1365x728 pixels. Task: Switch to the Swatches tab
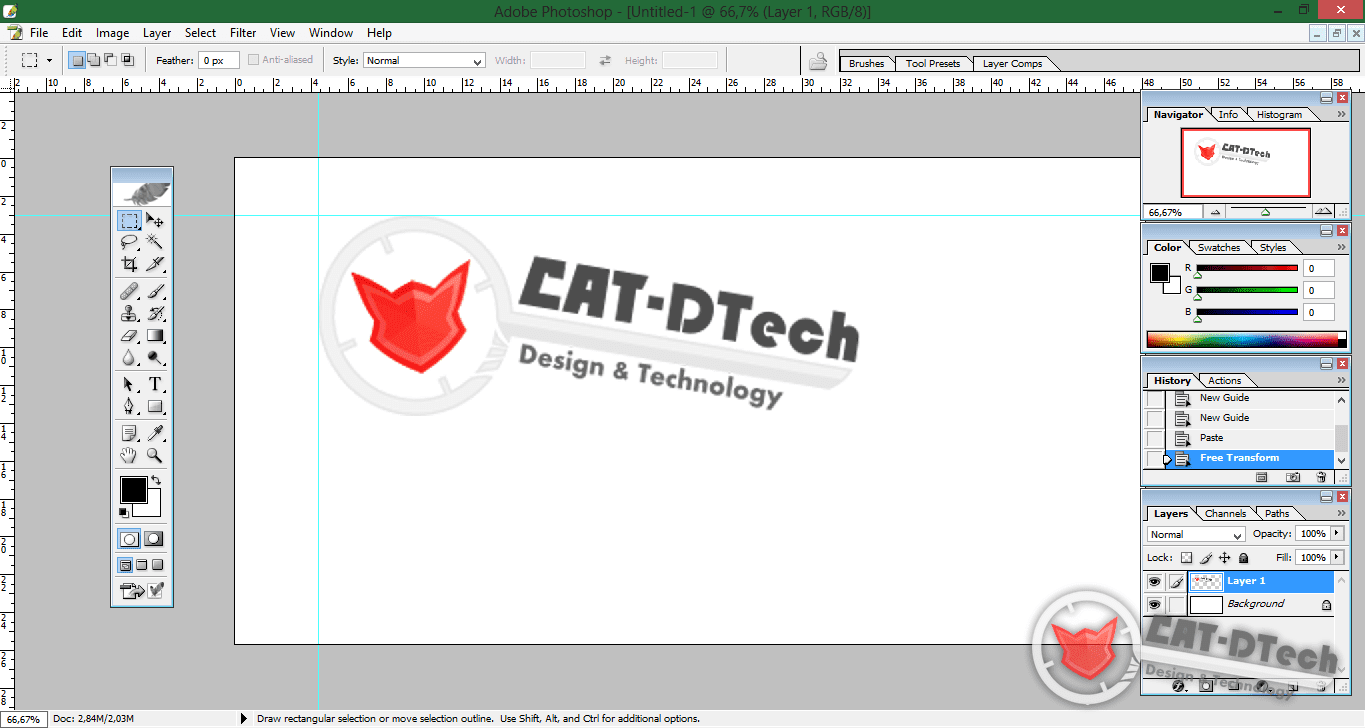1219,248
